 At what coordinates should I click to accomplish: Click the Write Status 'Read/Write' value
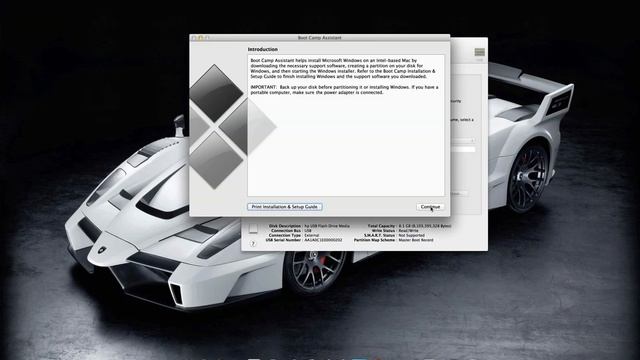point(408,231)
